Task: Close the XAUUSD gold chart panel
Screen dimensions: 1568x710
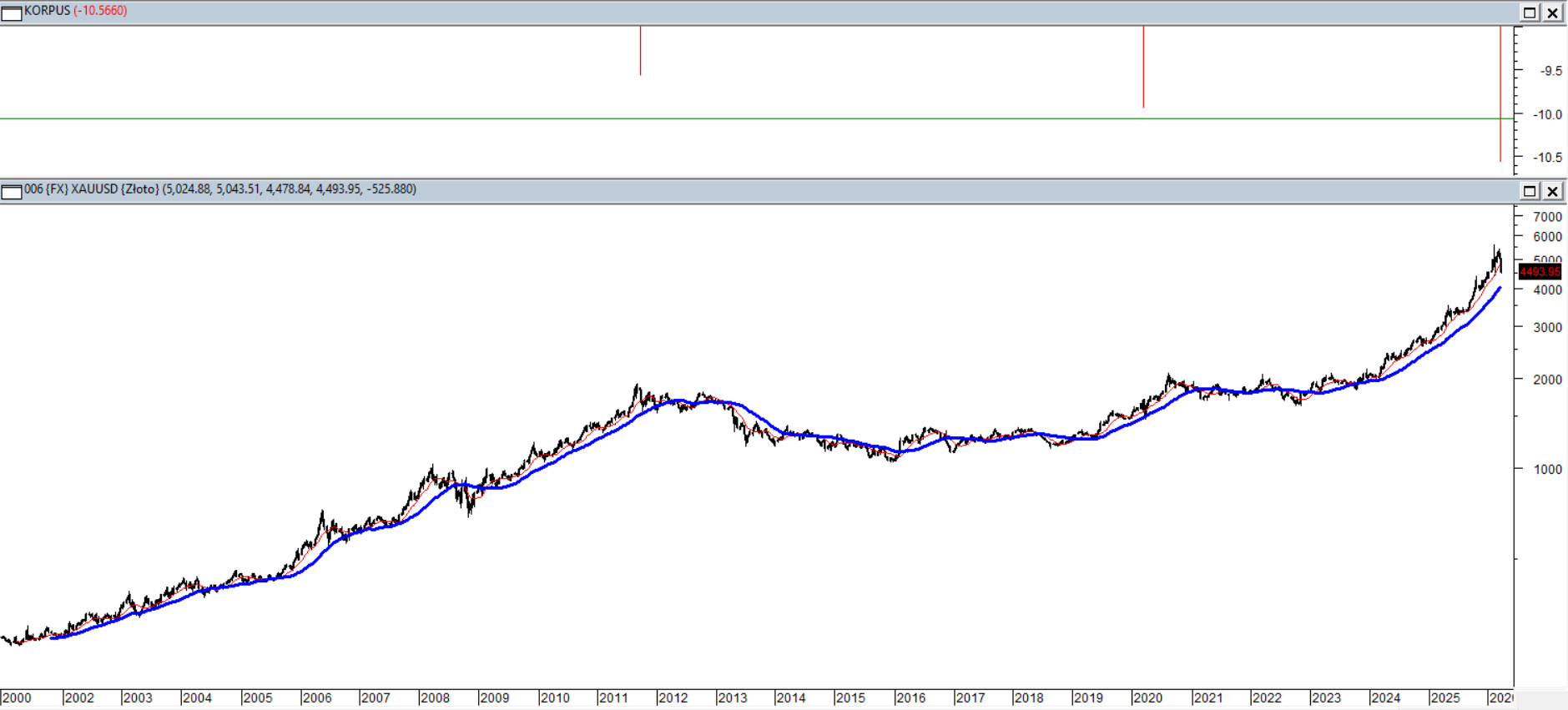Action: click(1552, 191)
